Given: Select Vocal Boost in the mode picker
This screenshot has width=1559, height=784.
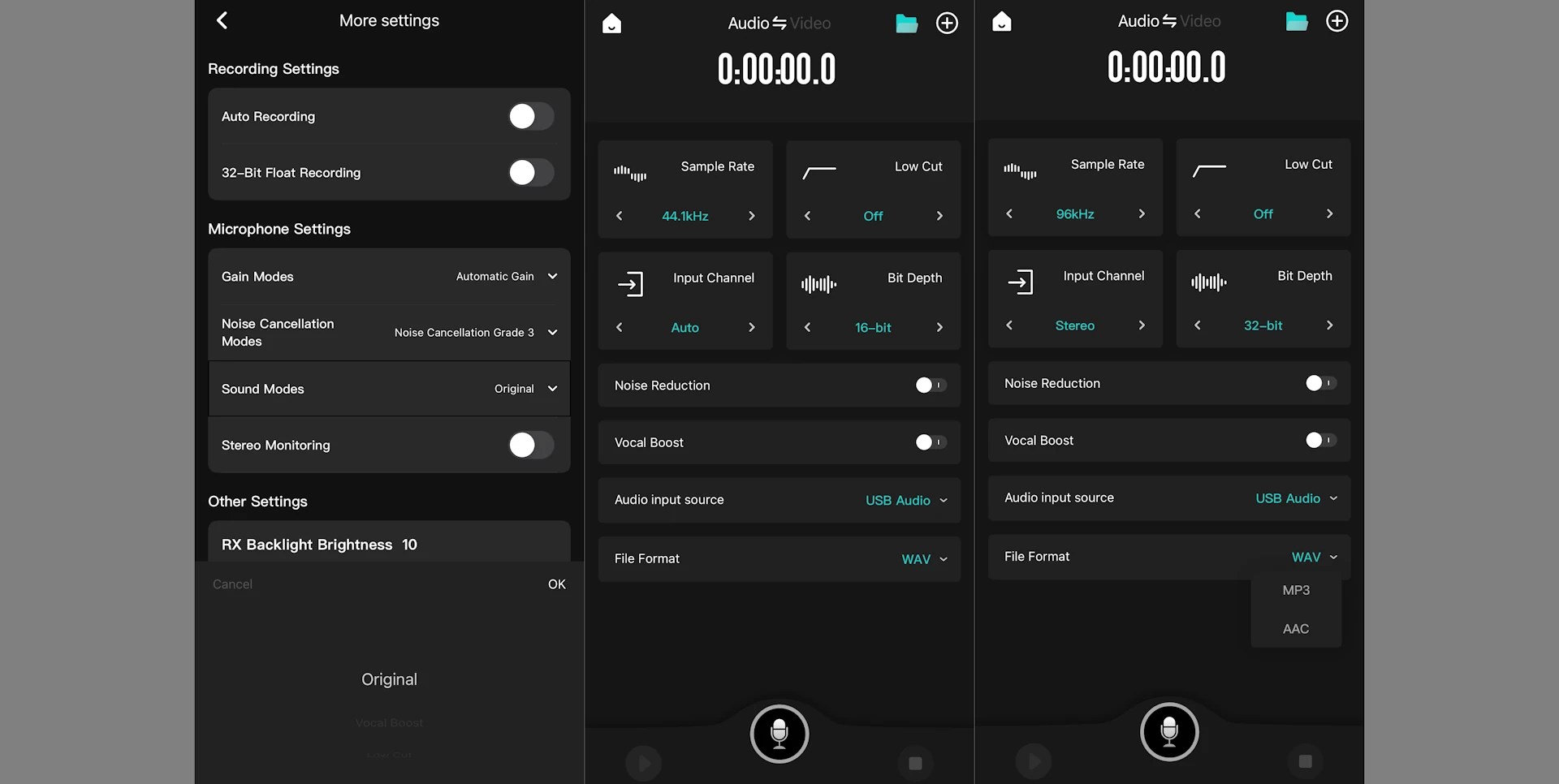Looking at the screenshot, I should (x=389, y=722).
